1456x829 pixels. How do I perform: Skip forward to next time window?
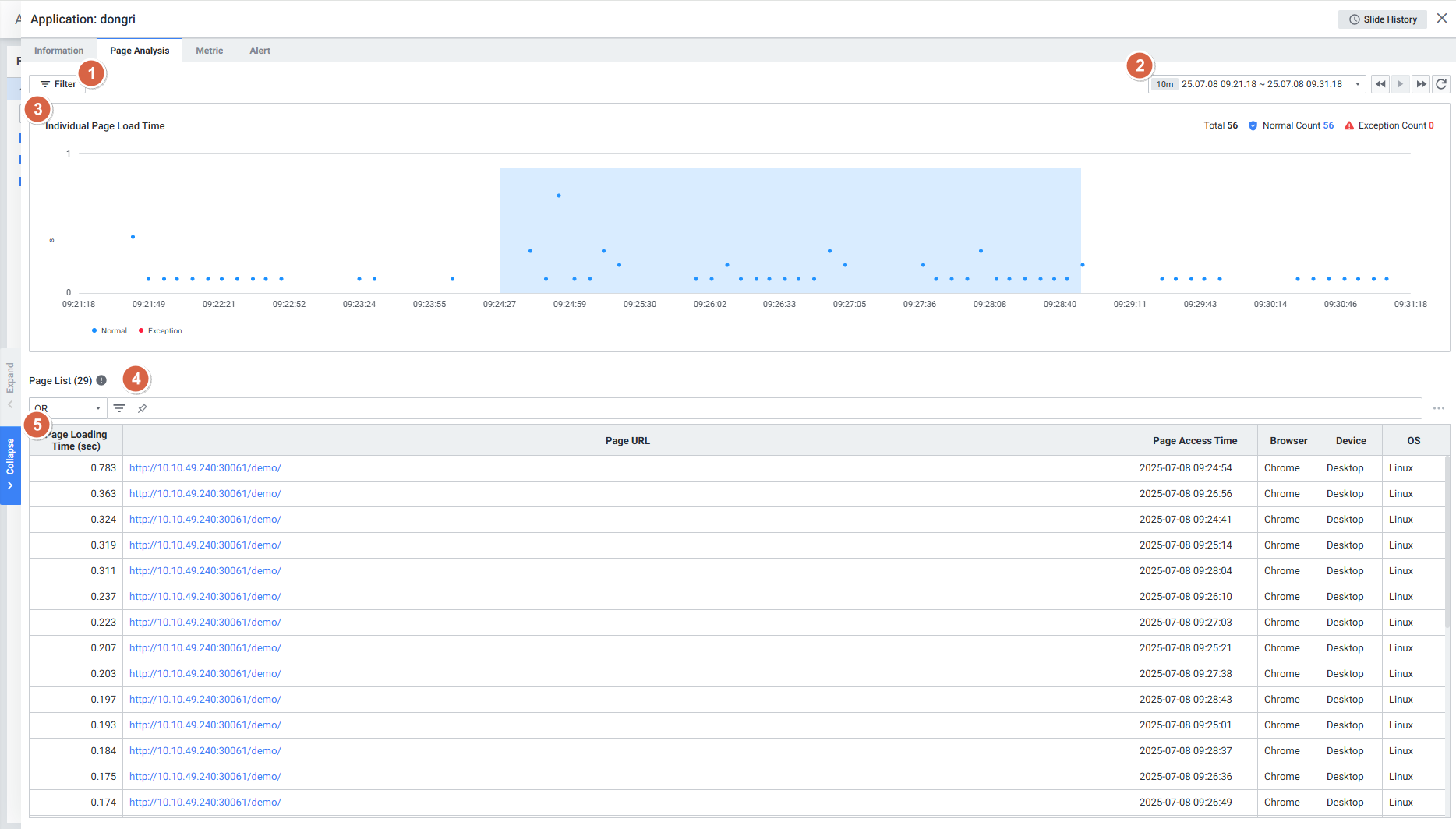click(x=1421, y=84)
